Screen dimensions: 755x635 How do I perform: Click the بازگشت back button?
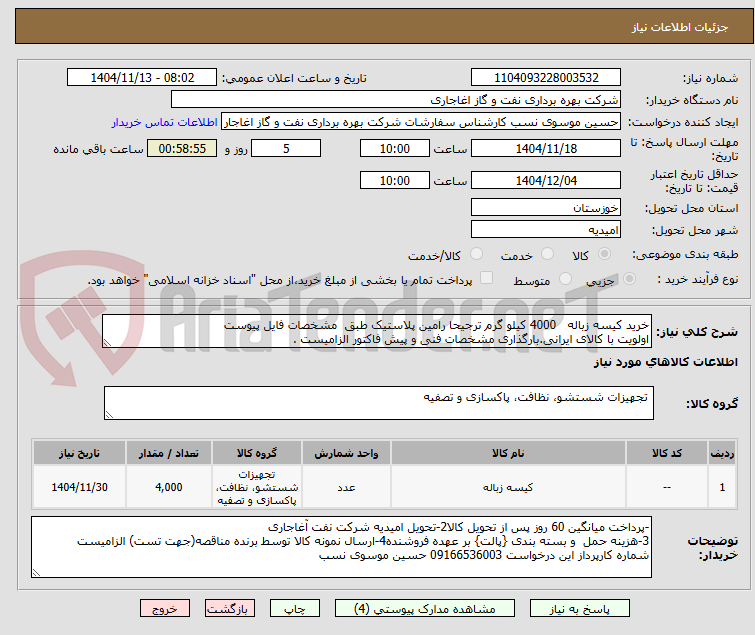click(x=230, y=609)
